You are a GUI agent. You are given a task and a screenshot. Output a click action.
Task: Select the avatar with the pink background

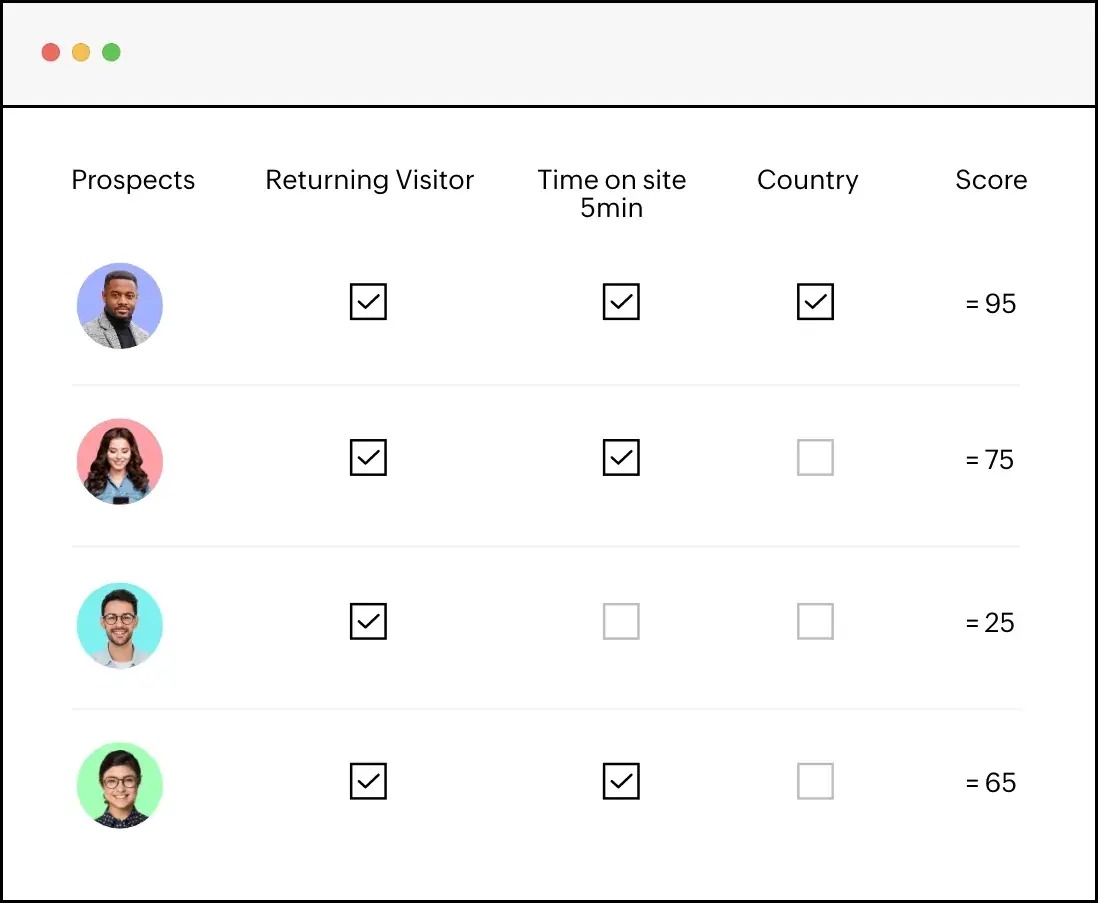(120, 461)
